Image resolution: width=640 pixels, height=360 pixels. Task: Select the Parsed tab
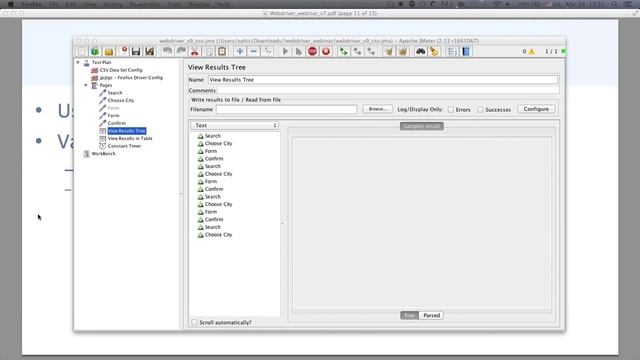click(431, 316)
